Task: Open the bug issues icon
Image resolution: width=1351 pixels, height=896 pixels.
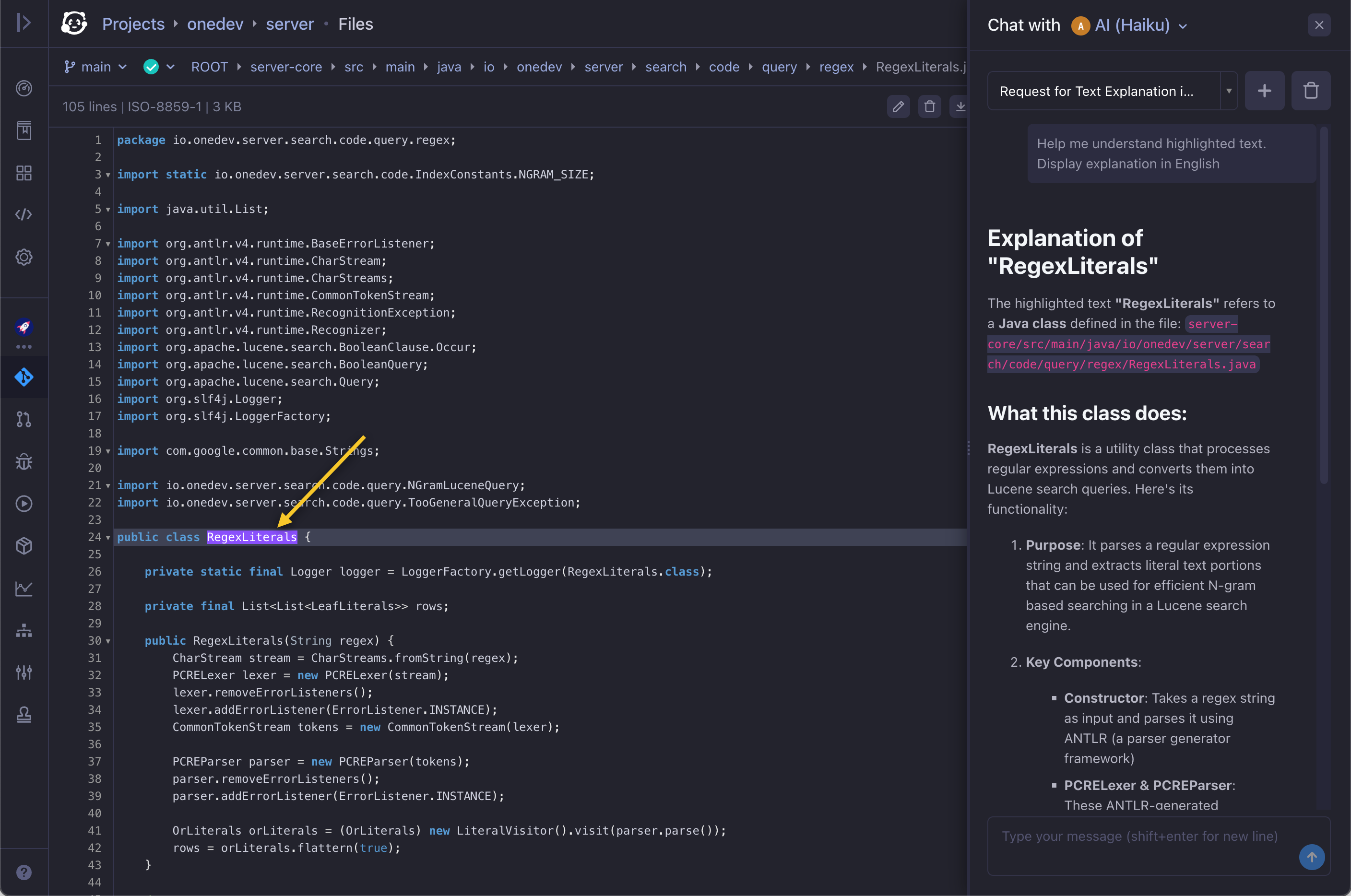Action: (x=24, y=462)
